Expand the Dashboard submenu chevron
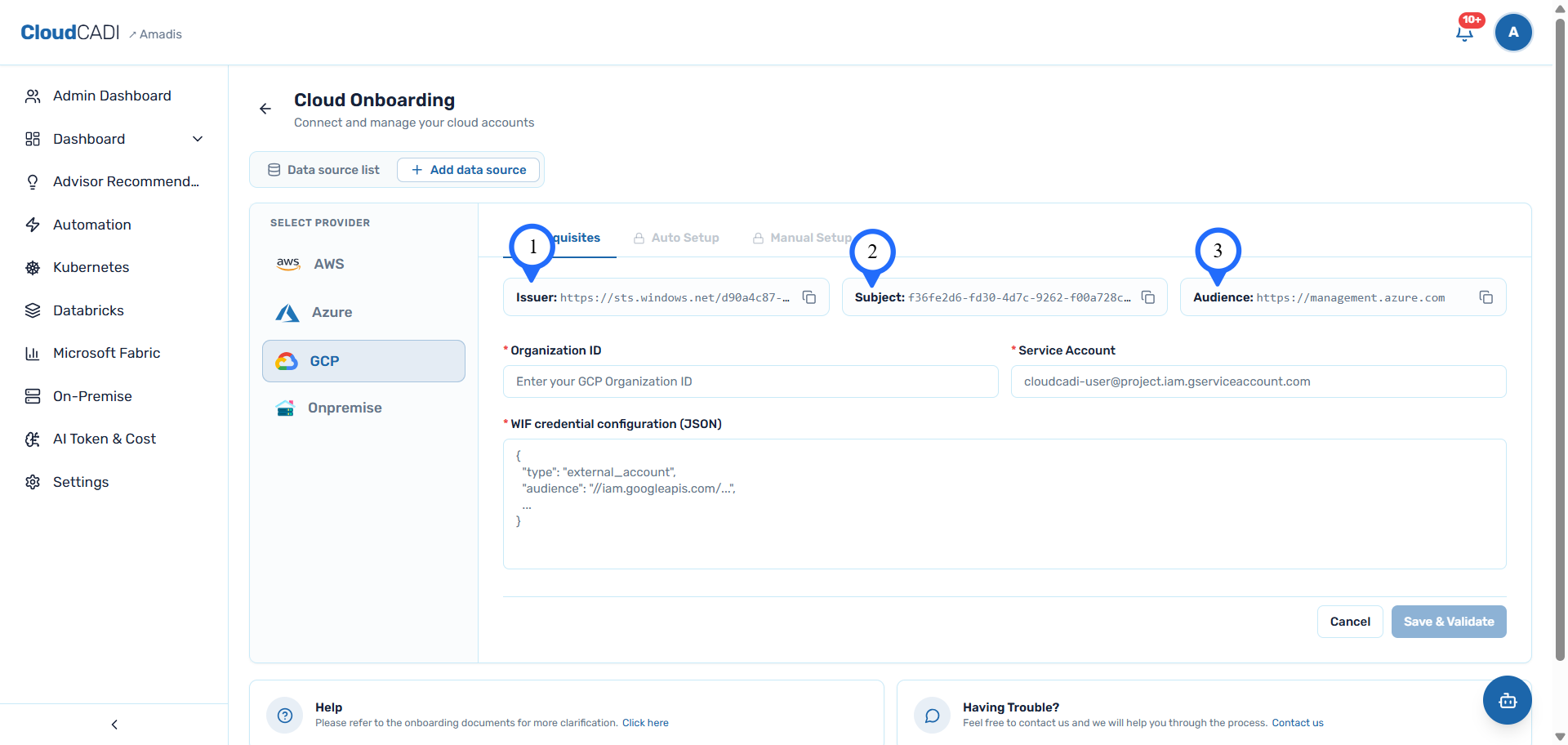Screen dimensions: 1568x745 (x=198, y=139)
